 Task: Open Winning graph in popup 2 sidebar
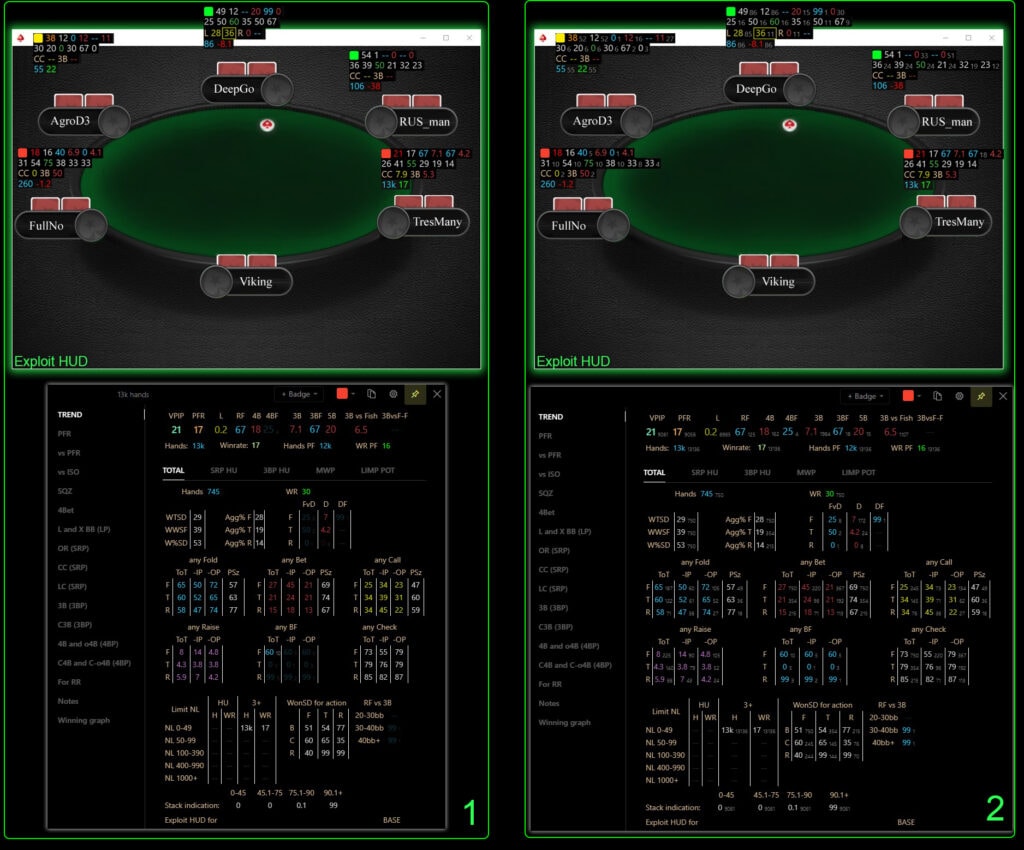click(565, 723)
